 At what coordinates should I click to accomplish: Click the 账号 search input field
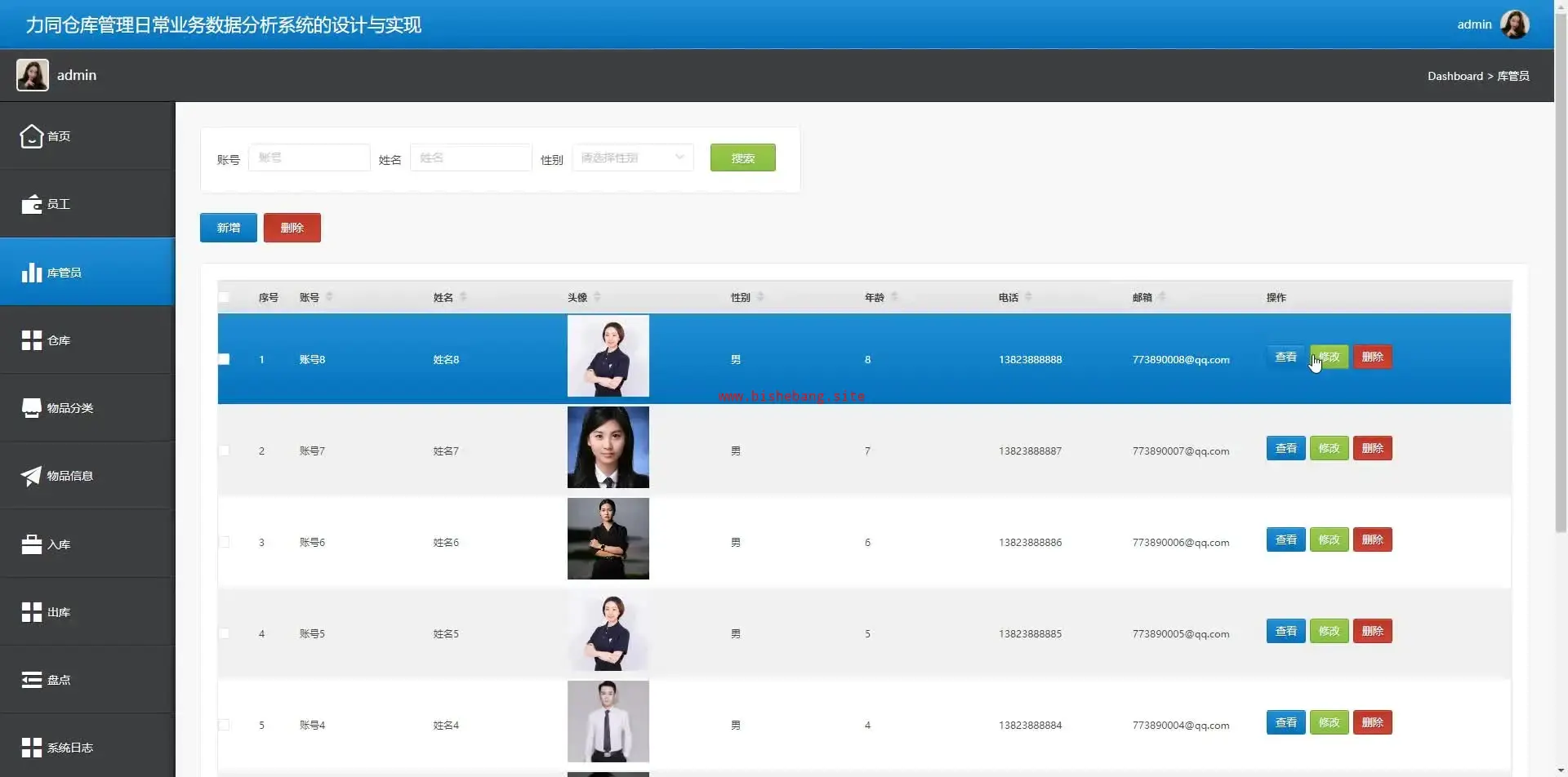[x=310, y=158]
